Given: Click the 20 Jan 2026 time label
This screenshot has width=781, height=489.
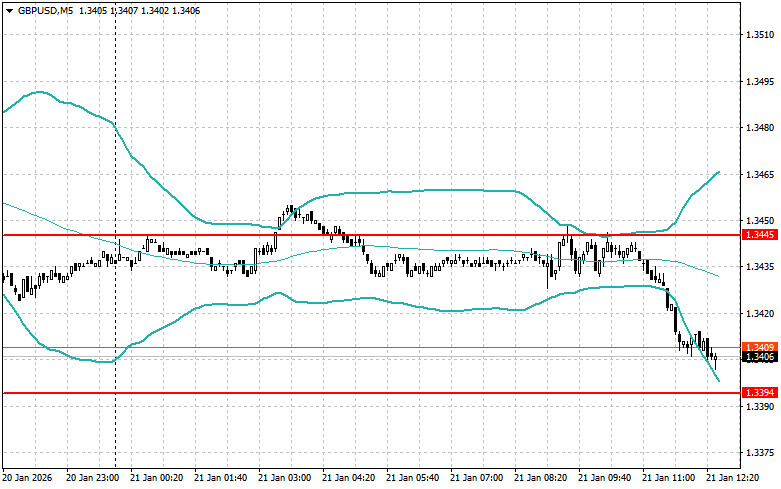Looking at the screenshot, I should 27,478.
